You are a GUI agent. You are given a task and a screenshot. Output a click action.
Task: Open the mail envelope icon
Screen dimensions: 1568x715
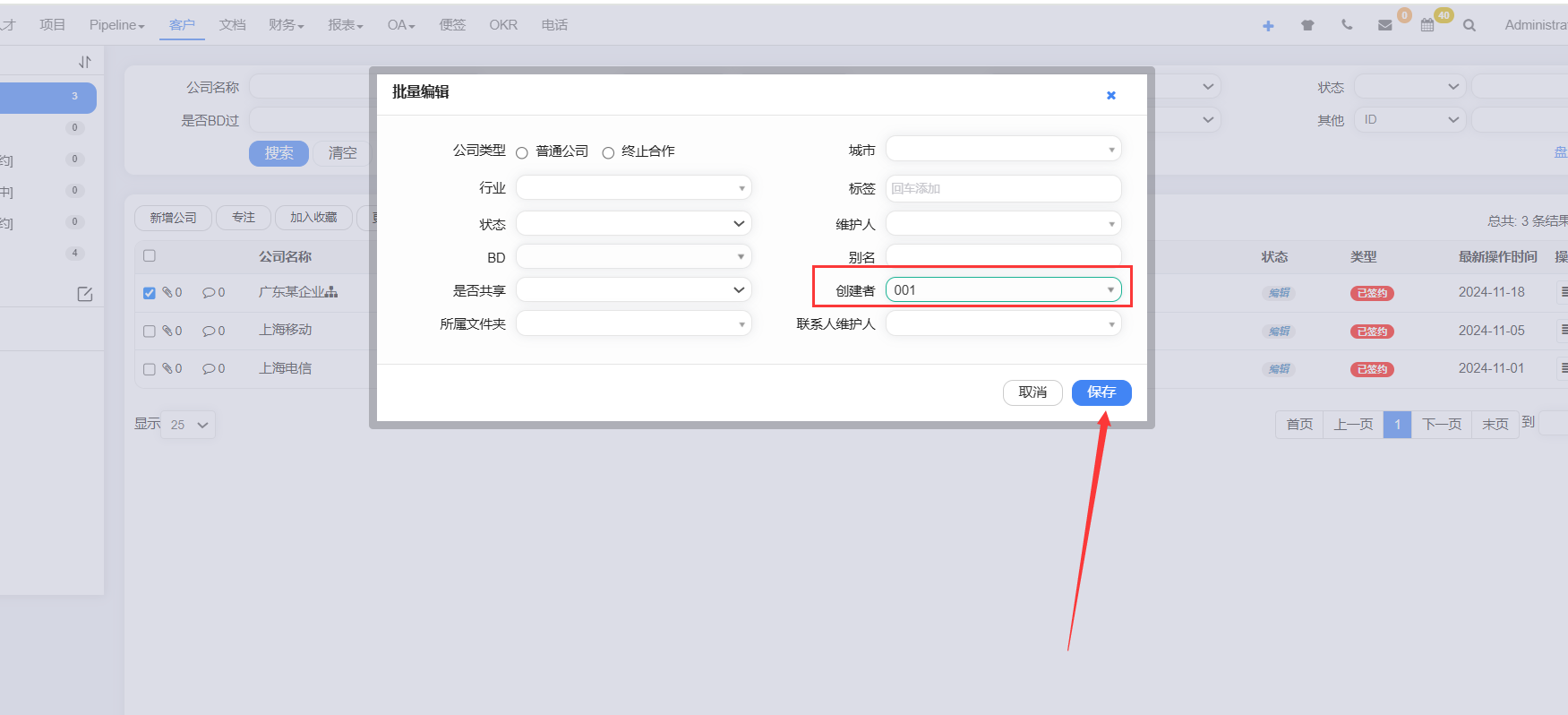1385,26
